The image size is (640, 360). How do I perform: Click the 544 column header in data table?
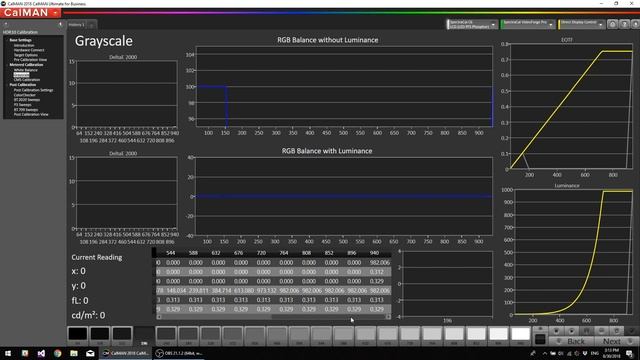[x=170, y=253]
